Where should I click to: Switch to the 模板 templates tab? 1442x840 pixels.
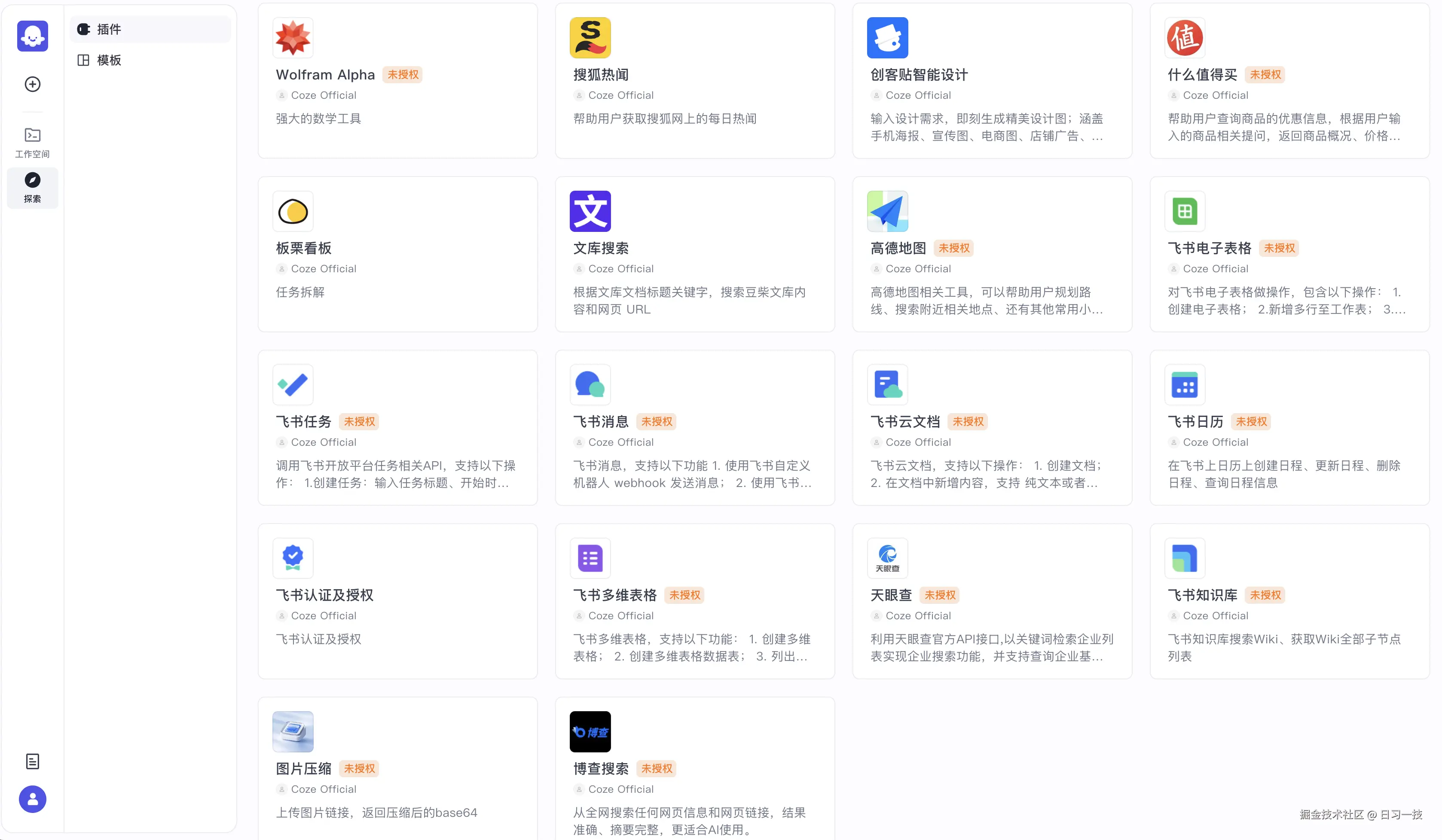coord(150,60)
